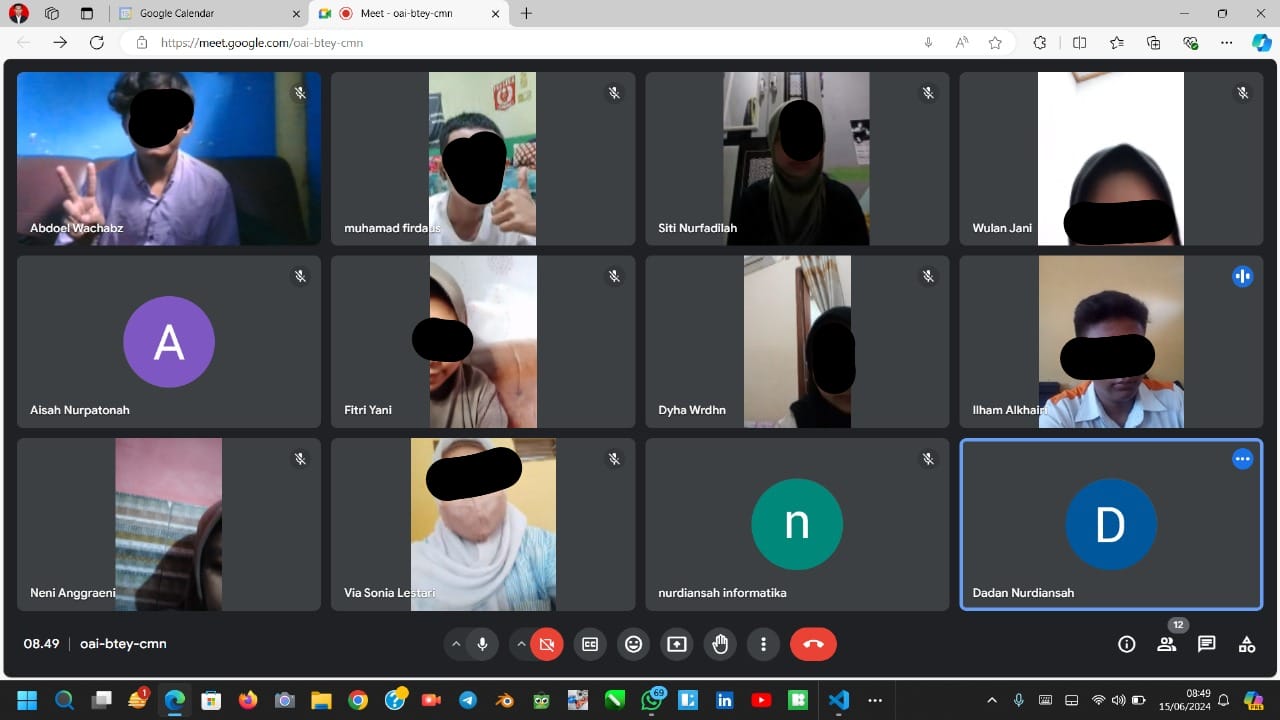Open the emoji reactions picker
Image resolution: width=1280 pixels, height=720 pixels.
pyautogui.click(x=633, y=644)
